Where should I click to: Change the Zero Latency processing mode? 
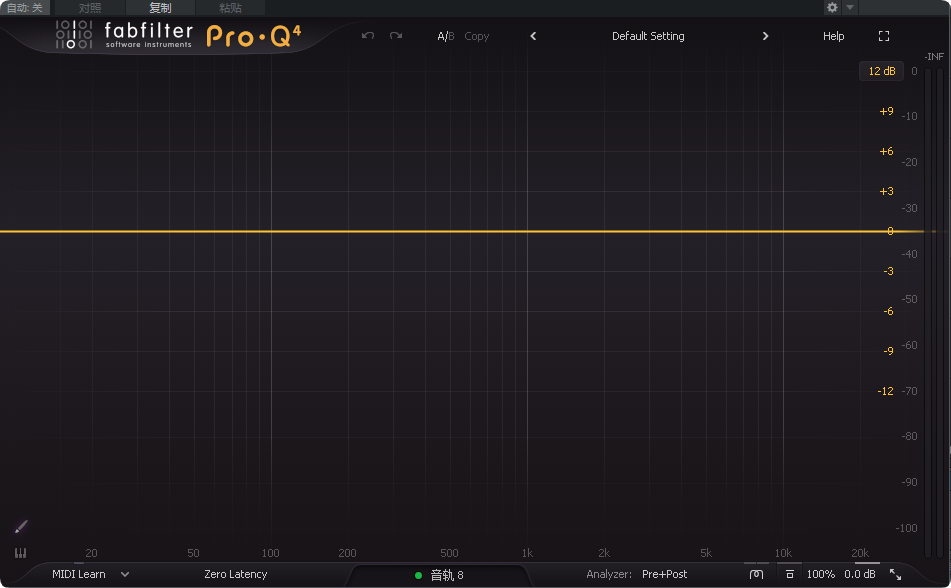[235, 574]
